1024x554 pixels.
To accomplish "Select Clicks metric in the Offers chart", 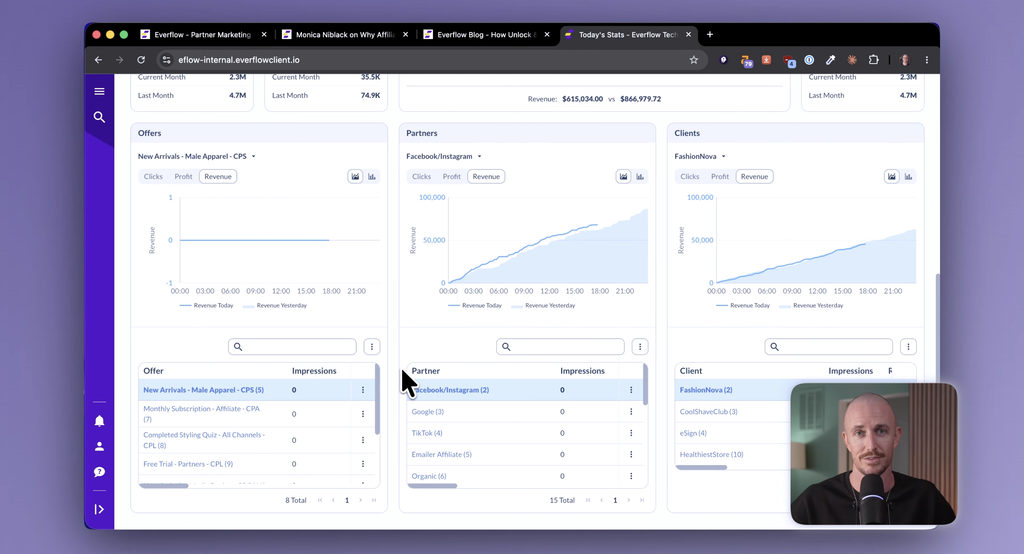I will point(153,176).
